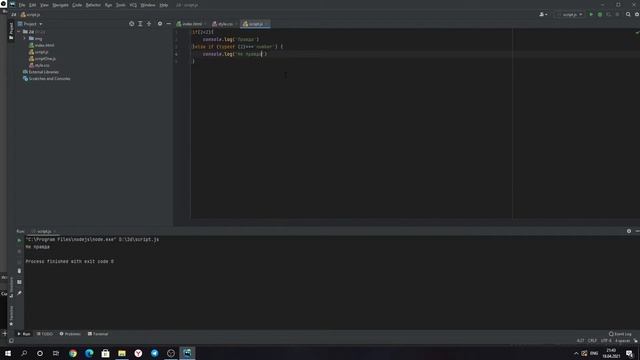Click the Run with Coverage icon
640x360 pixels.
(609, 15)
